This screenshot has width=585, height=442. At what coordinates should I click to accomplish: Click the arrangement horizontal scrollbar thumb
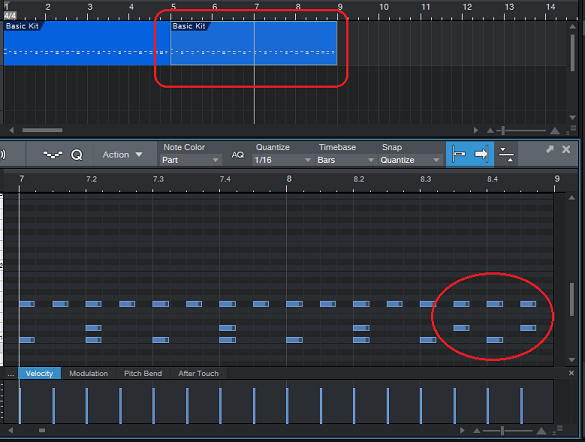[42, 130]
